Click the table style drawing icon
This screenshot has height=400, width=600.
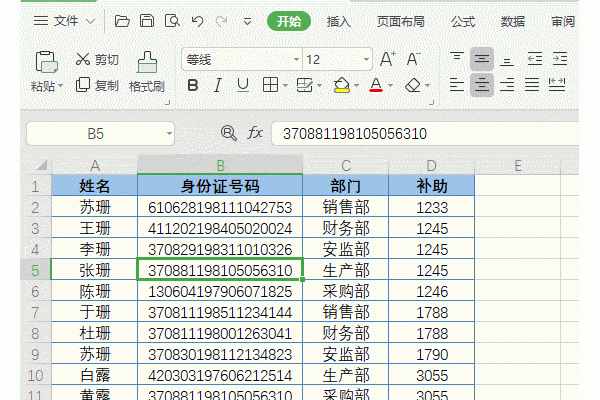(305, 85)
